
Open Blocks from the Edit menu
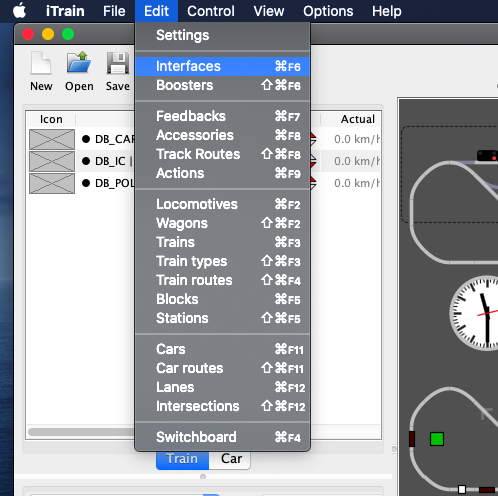pyautogui.click(x=222, y=299)
